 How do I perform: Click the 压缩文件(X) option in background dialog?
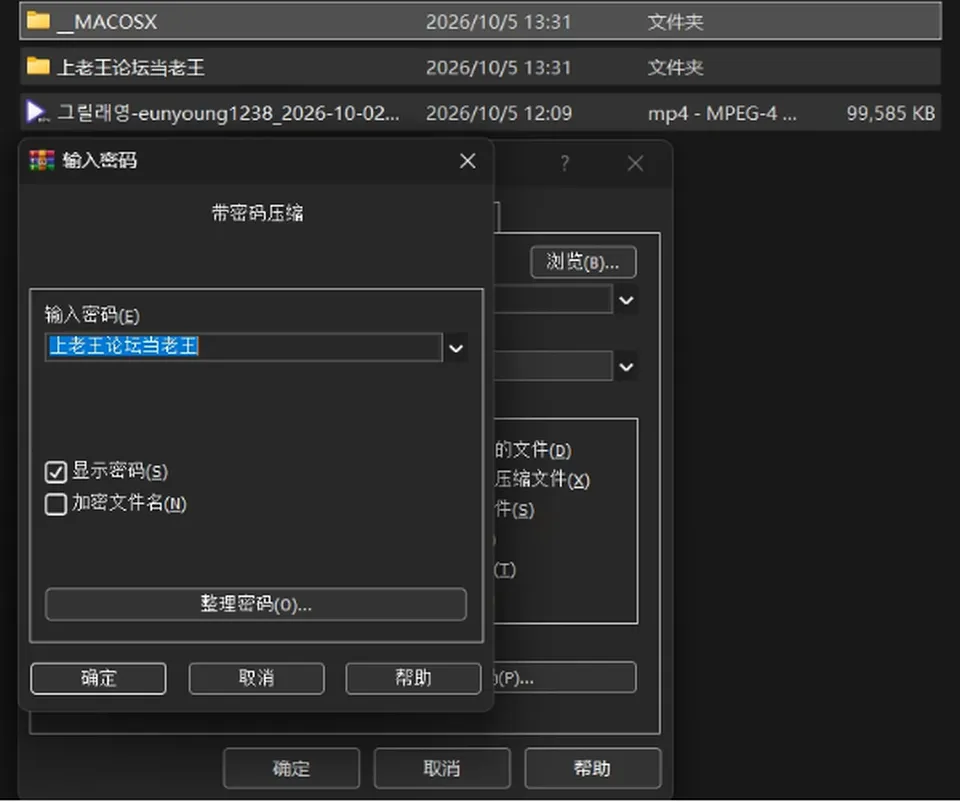542,479
